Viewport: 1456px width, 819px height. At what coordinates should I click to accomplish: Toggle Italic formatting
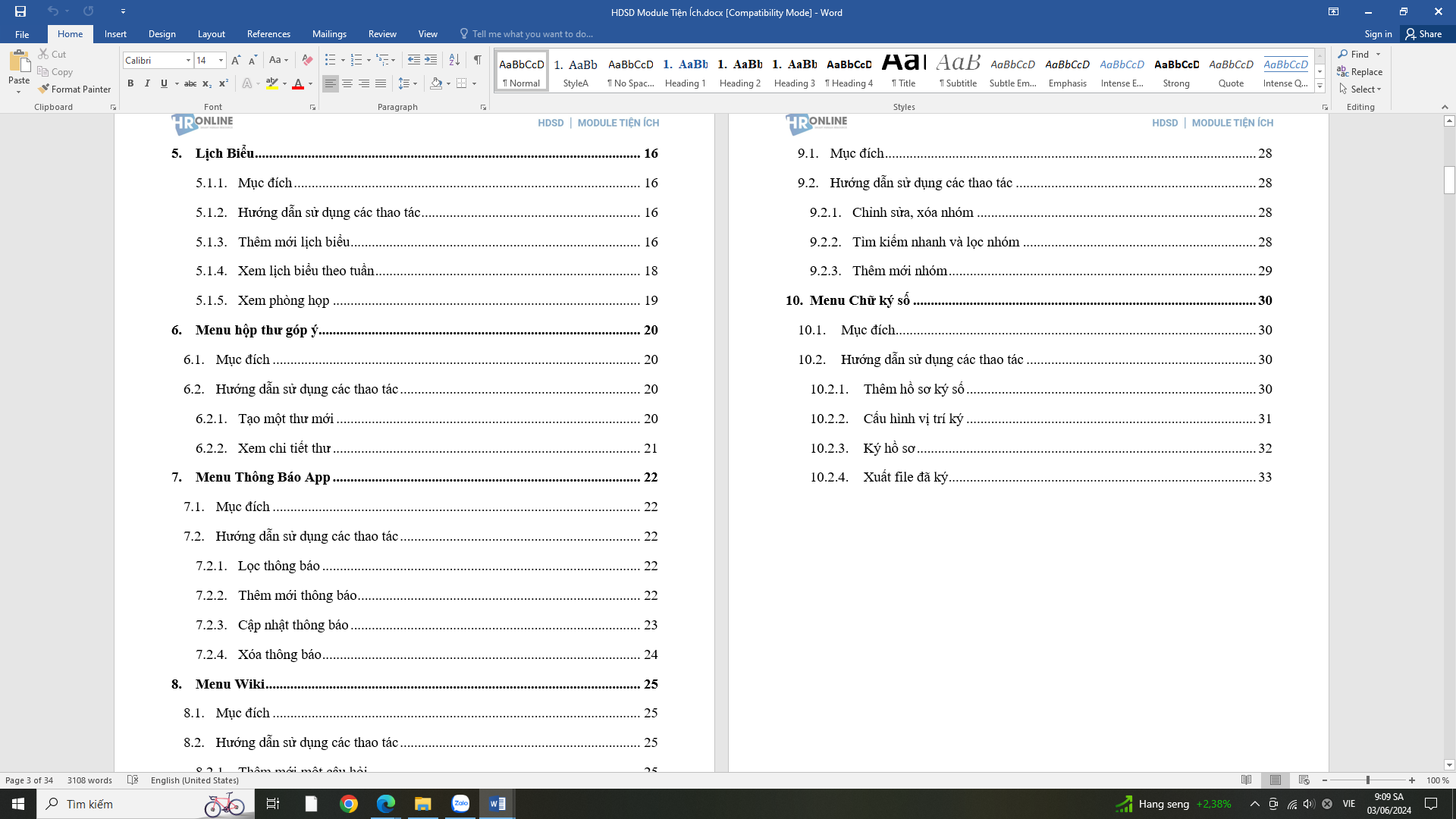(147, 83)
